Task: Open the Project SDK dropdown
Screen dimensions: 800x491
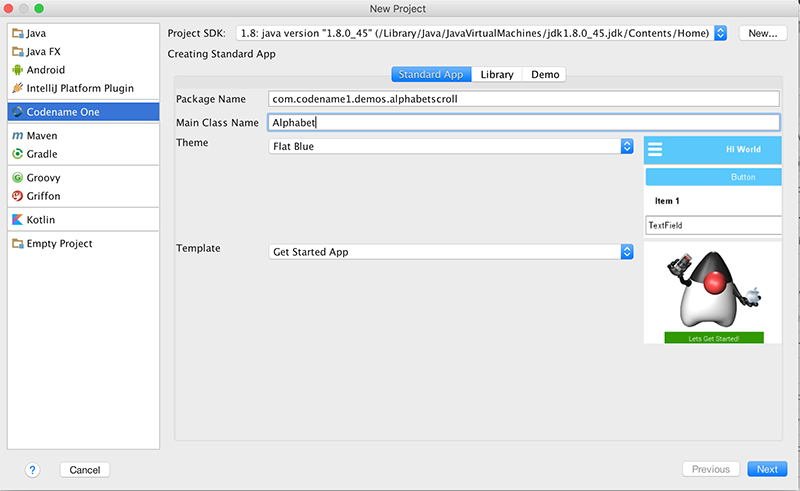Action: click(481, 33)
